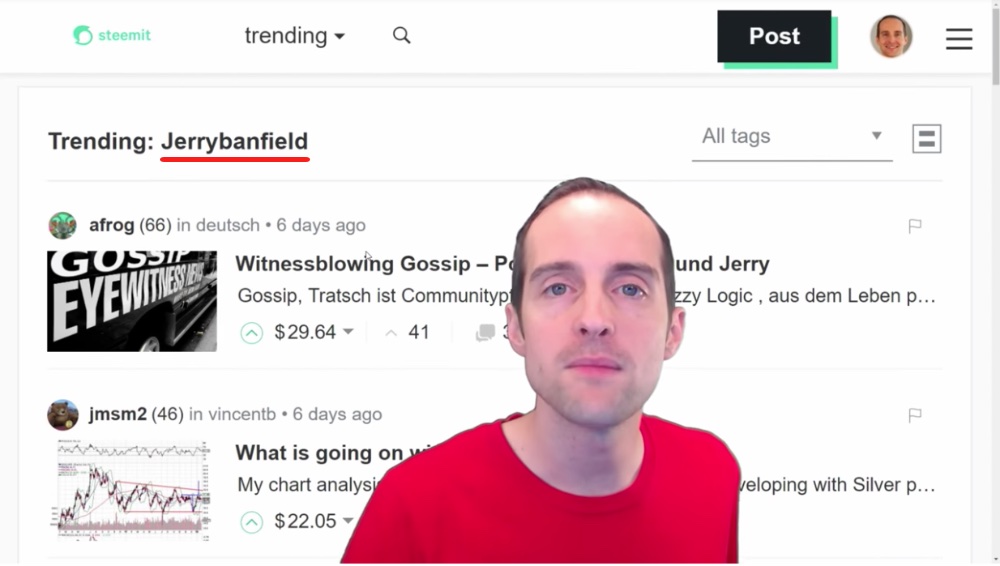The width and height of the screenshot is (1000, 566).
Task: Open afrog's avatar profile picture
Action: 62,225
